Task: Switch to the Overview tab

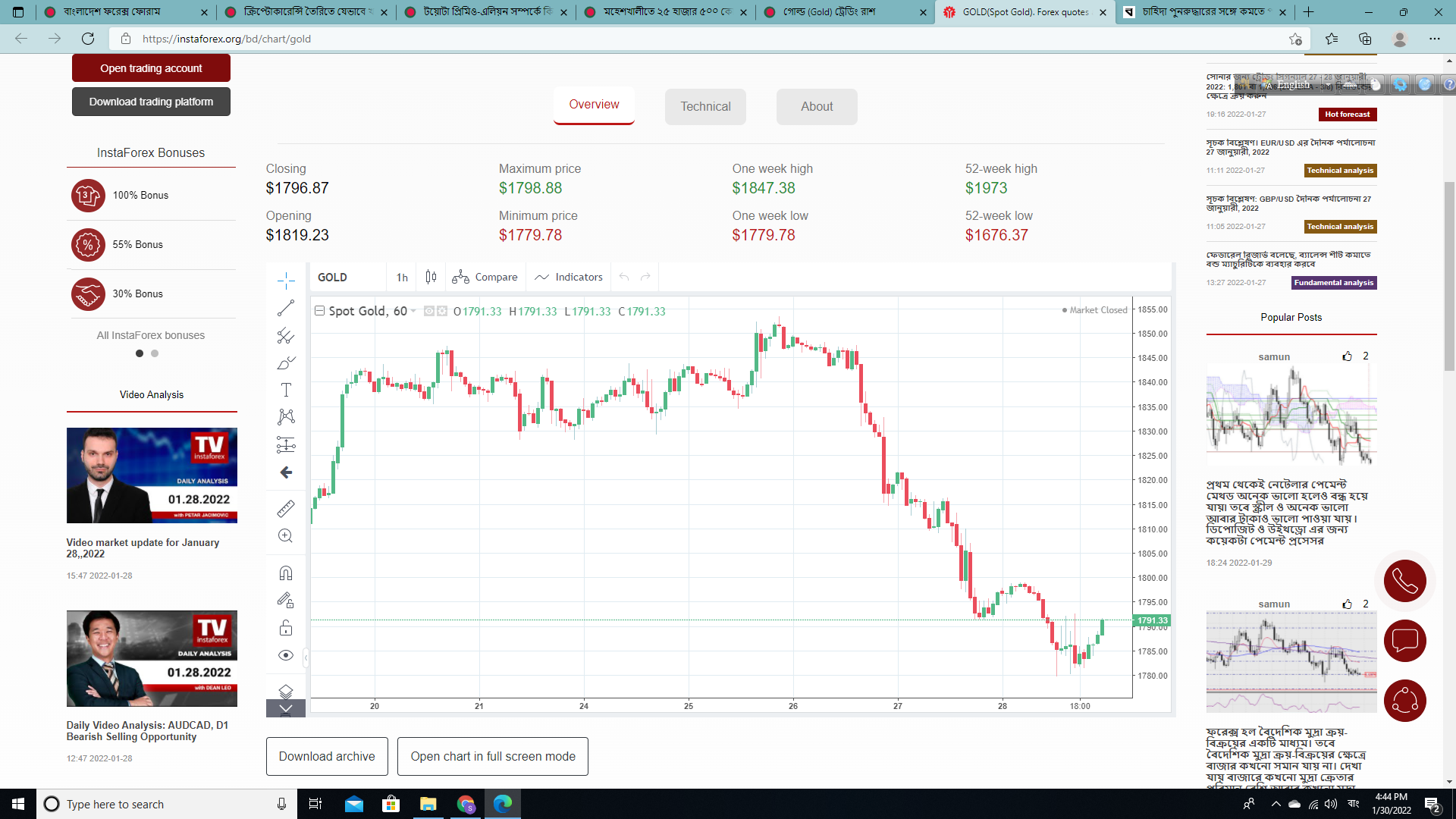Action: coord(594,105)
